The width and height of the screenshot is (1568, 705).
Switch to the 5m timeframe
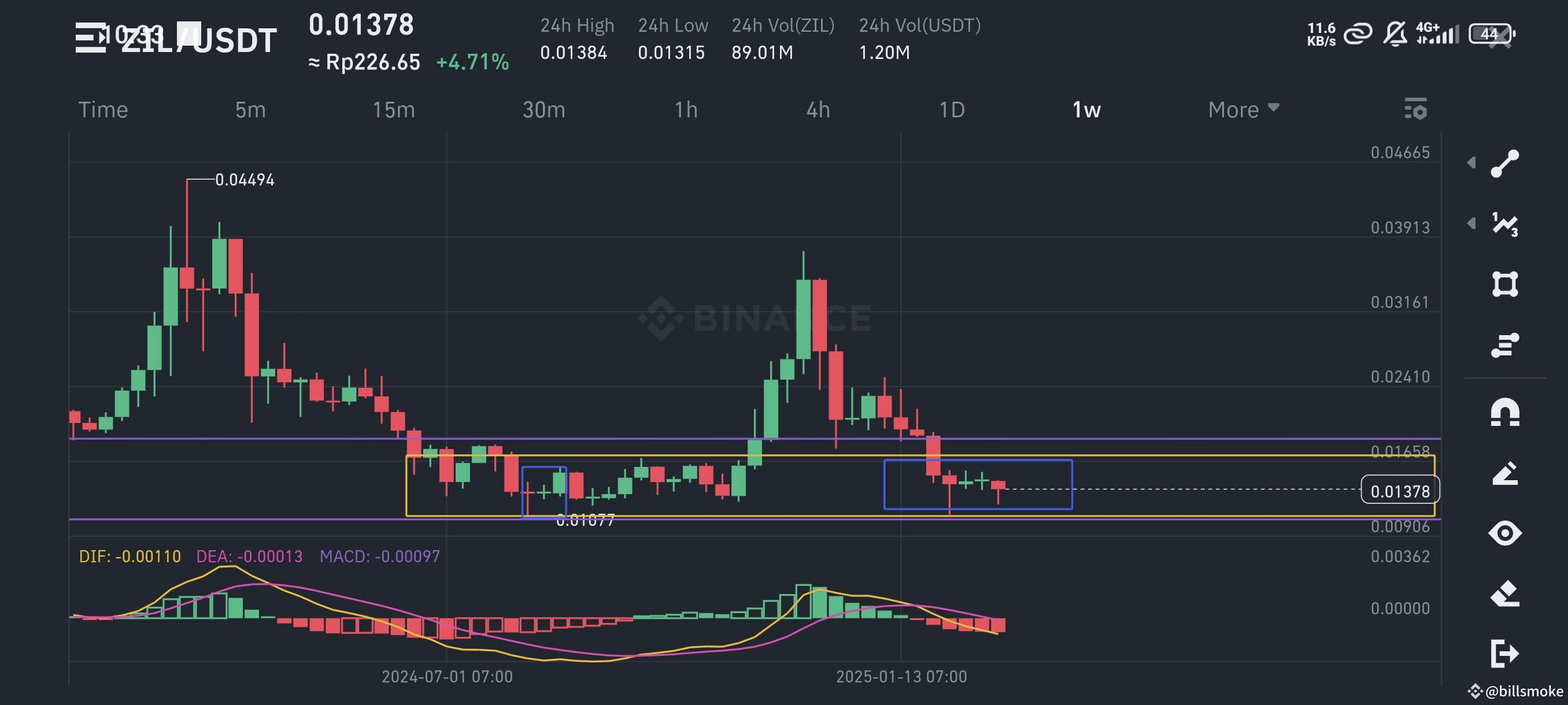click(x=250, y=109)
